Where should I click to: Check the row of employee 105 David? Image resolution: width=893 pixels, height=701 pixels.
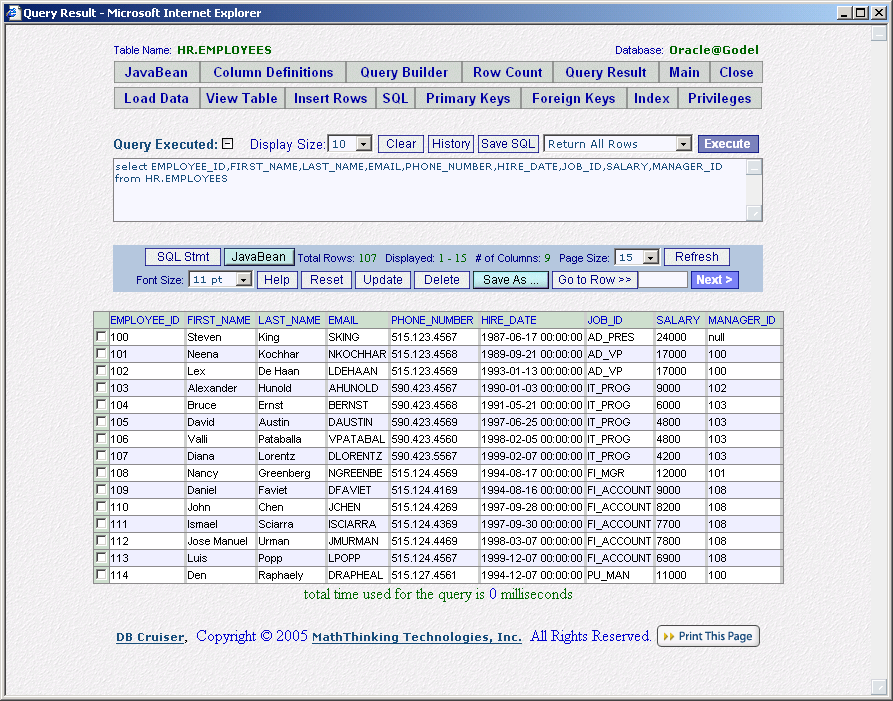[101, 421]
